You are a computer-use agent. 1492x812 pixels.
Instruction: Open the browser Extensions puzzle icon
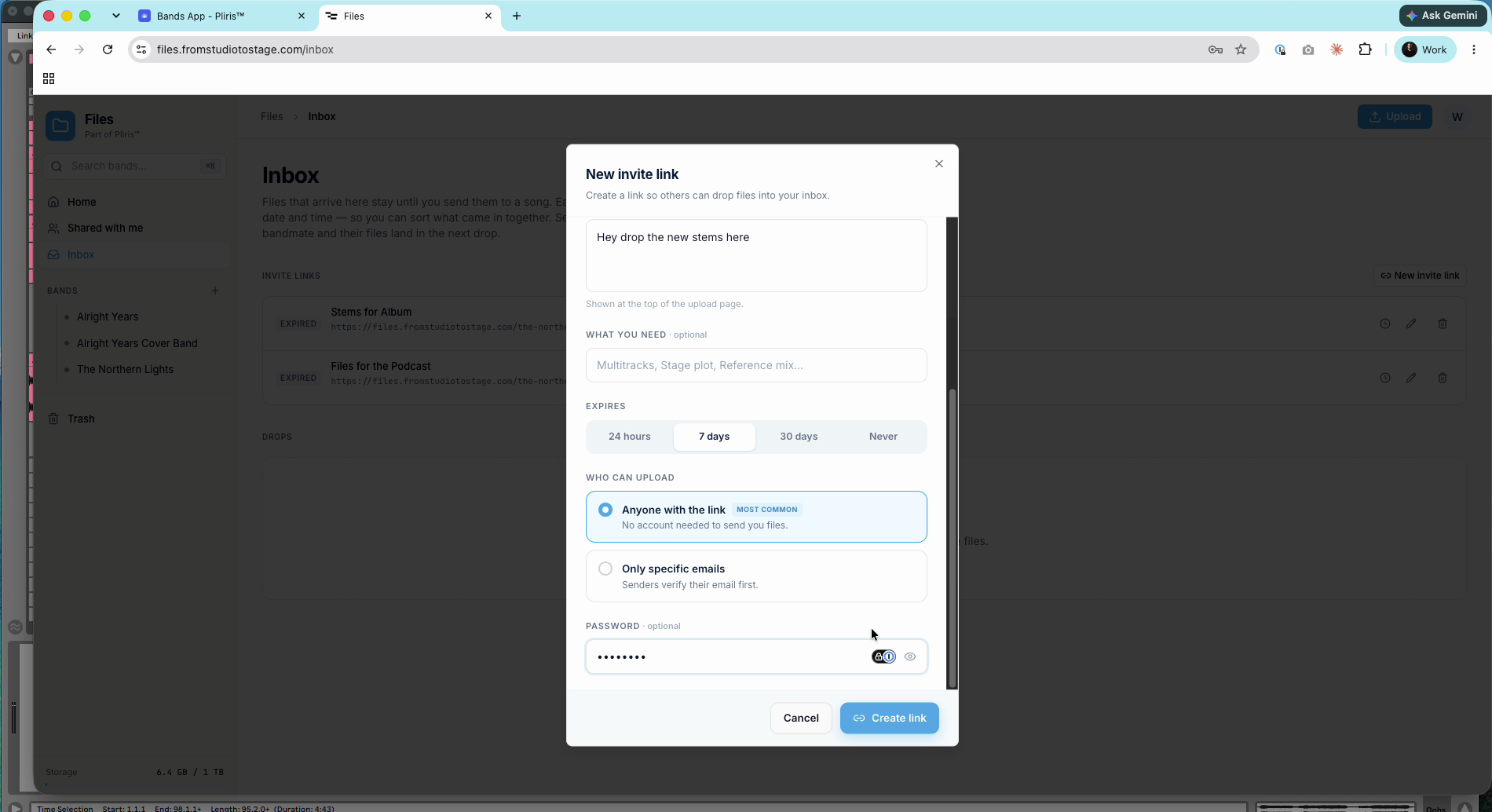(x=1366, y=49)
